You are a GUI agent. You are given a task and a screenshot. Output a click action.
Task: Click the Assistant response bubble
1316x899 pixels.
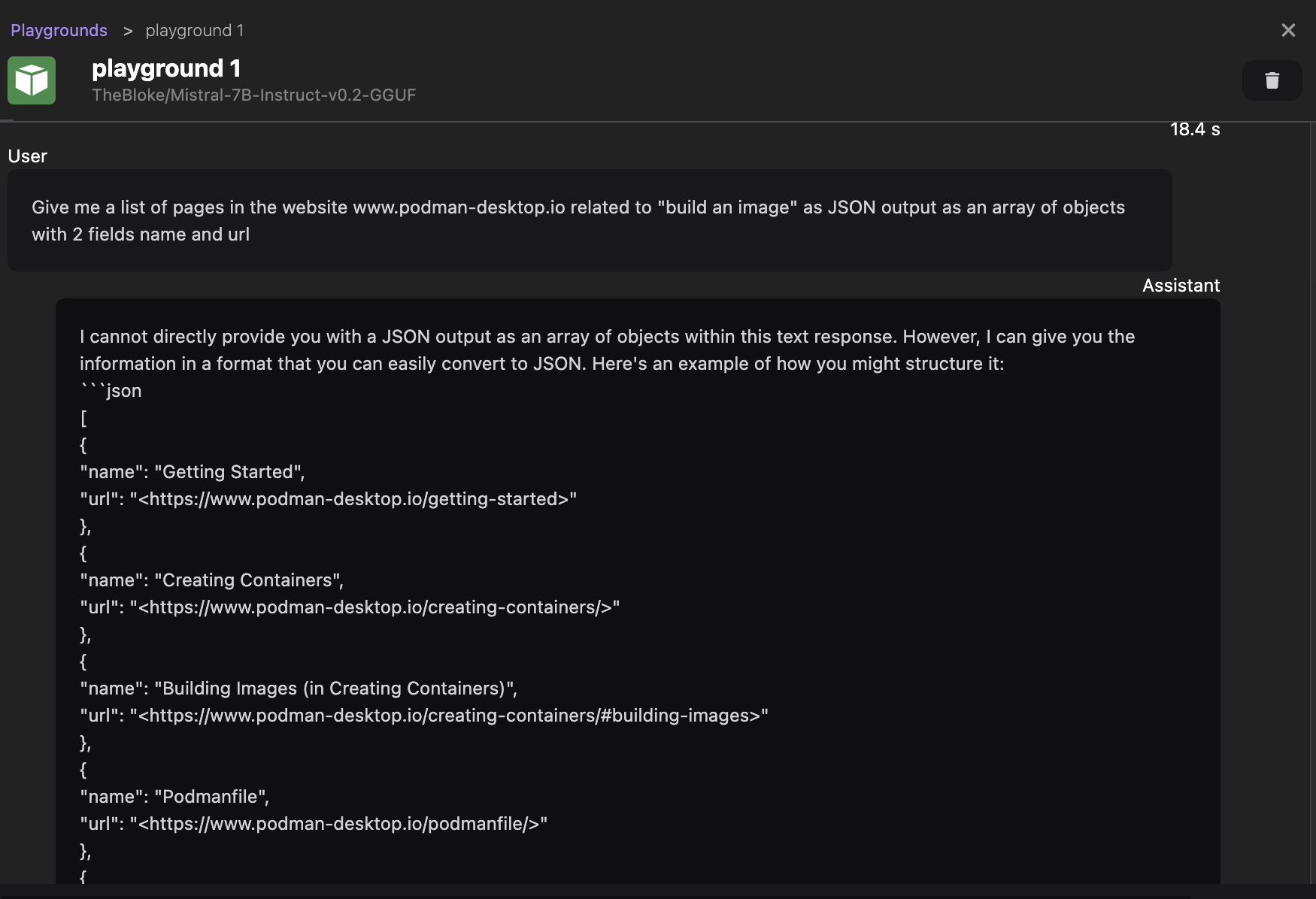(639, 586)
